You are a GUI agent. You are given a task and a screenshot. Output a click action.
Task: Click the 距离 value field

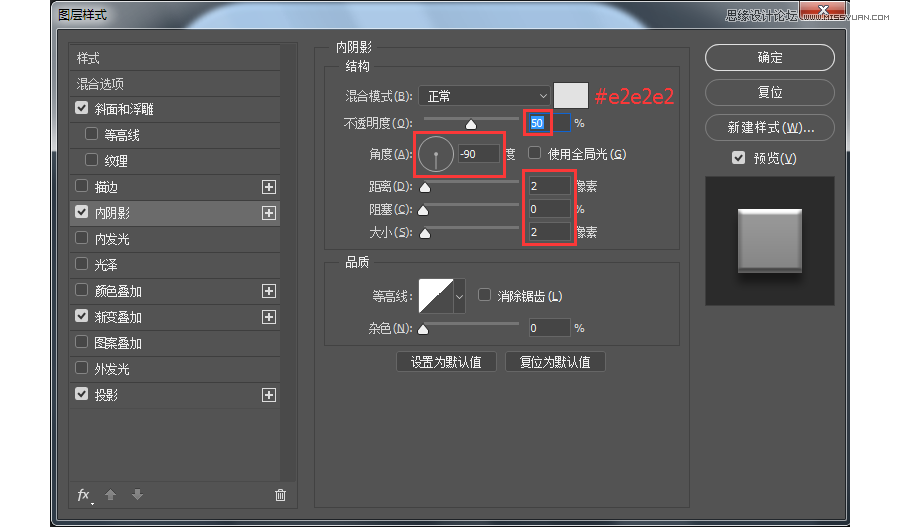pos(549,186)
